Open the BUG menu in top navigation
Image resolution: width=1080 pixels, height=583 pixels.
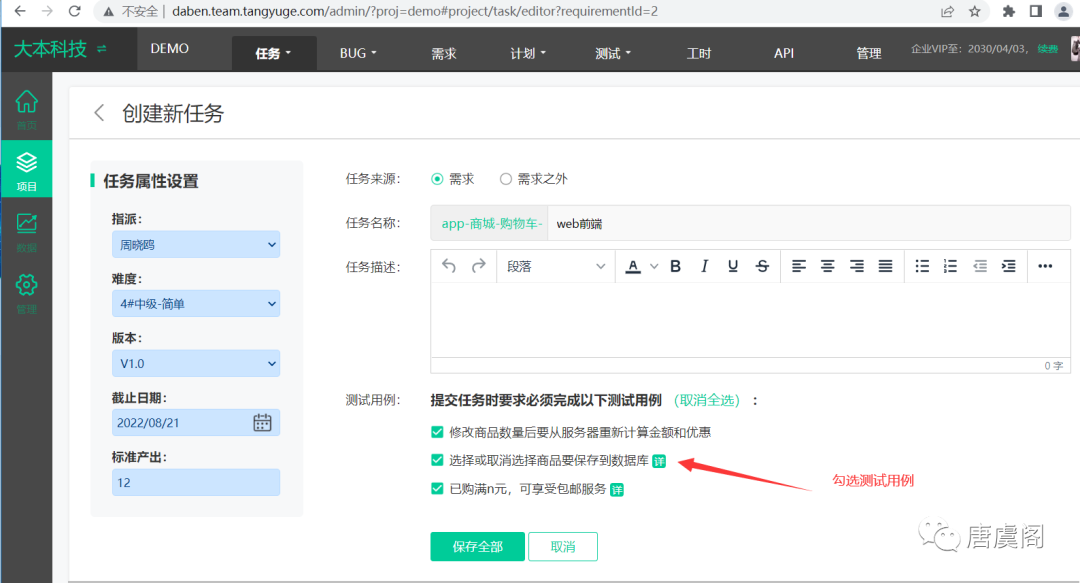point(358,53)
